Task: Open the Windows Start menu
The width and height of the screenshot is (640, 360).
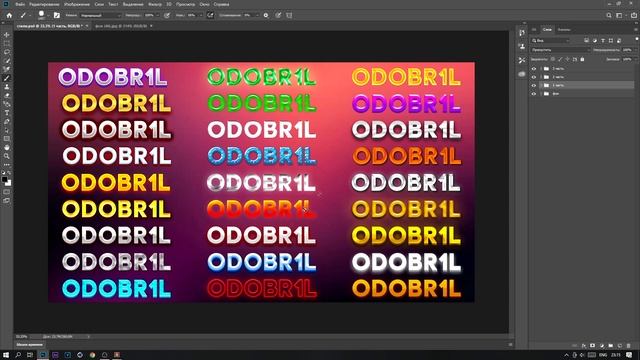Action: point(6,355)
